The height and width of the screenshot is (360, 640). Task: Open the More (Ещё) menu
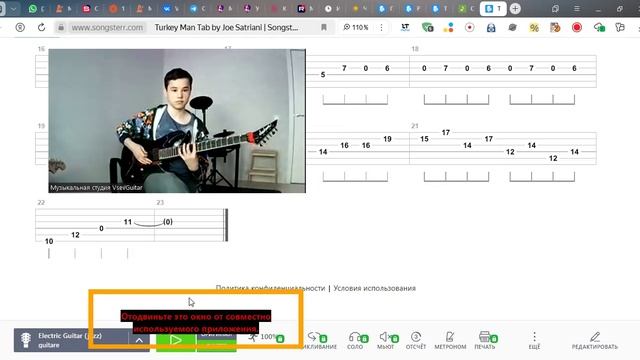(534, 340)
